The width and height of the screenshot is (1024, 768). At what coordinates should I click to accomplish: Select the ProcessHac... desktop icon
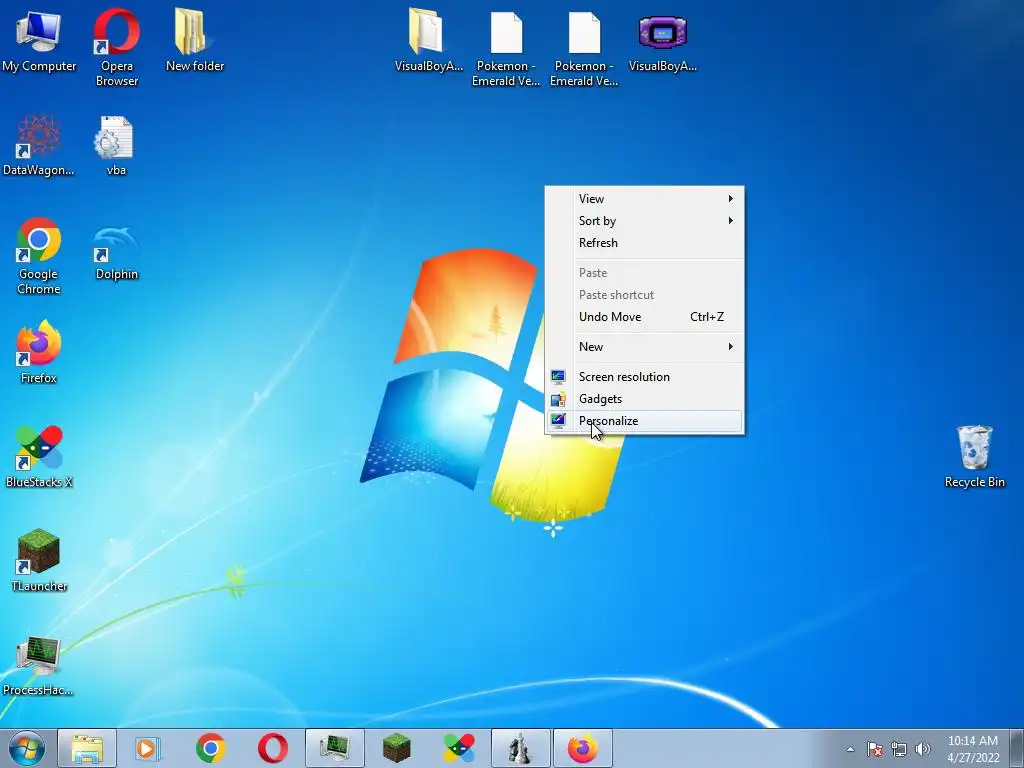pyautogui.click(x=38, y=665)
